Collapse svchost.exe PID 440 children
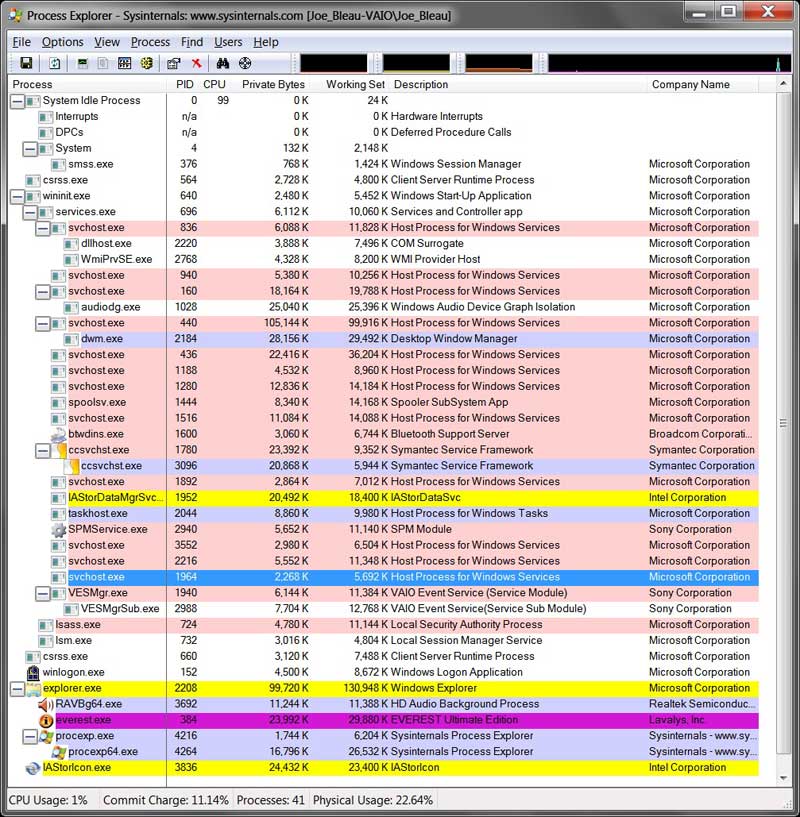800x817 pixels. (43, 324)
